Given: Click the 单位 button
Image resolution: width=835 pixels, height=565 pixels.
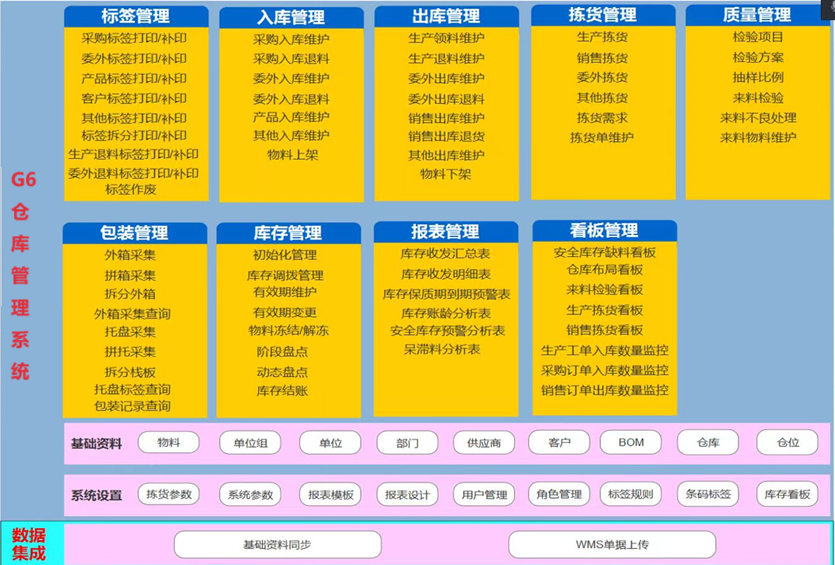Looking at the screenshot, I should click(x=330, y=443).
